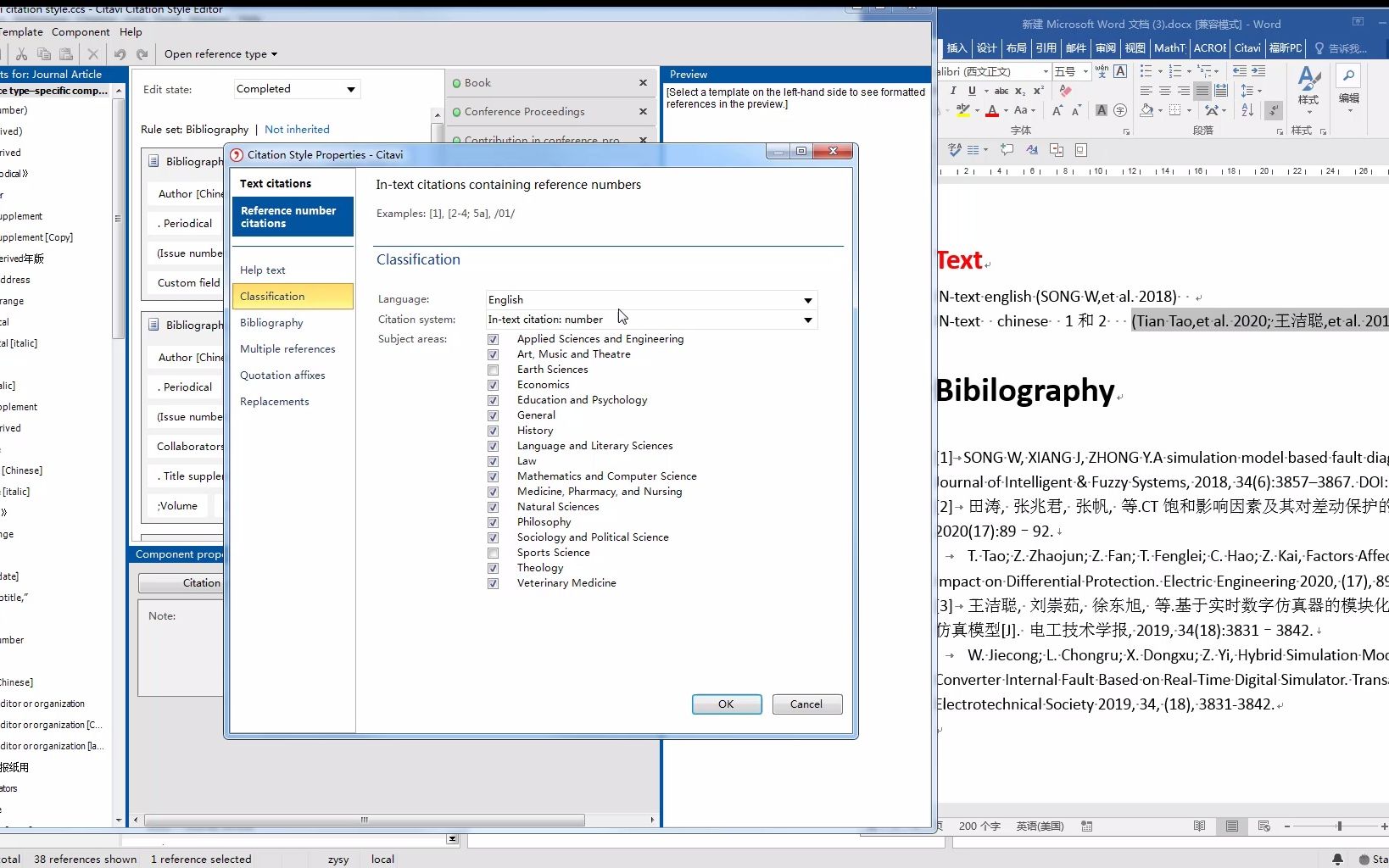Open the Template menu
1389x868 pixels.
tap(21, 31)
